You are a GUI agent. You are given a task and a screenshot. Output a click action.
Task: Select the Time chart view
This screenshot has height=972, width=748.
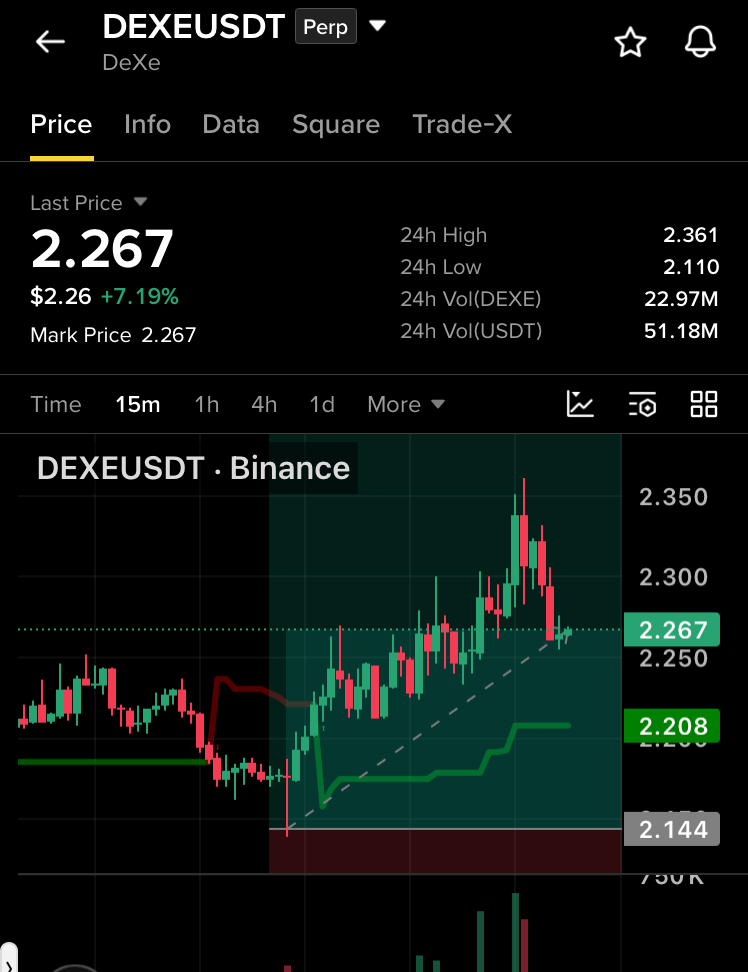point(56,405)
